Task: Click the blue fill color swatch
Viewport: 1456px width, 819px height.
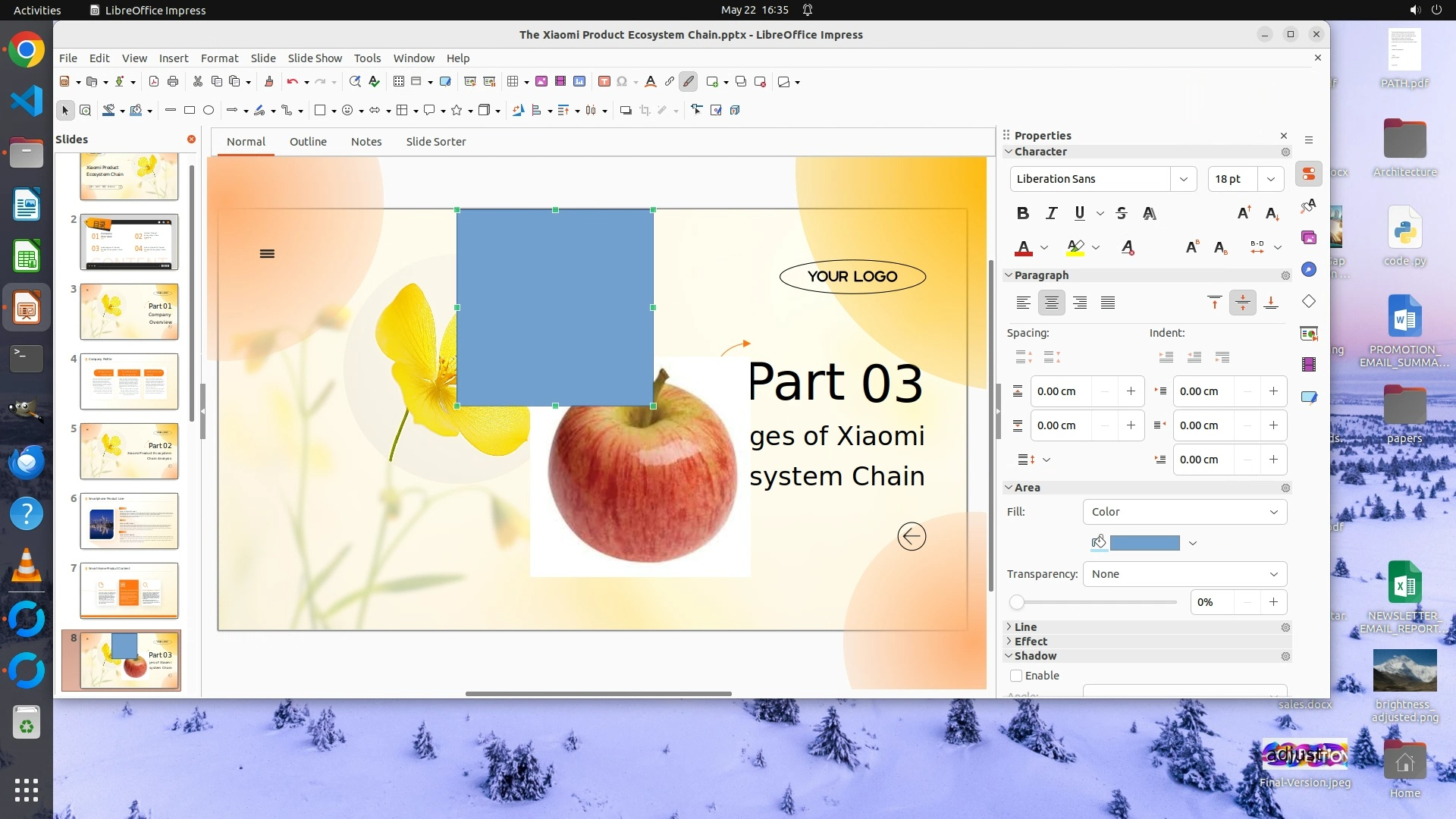Action: click(x=1144, y=543)
